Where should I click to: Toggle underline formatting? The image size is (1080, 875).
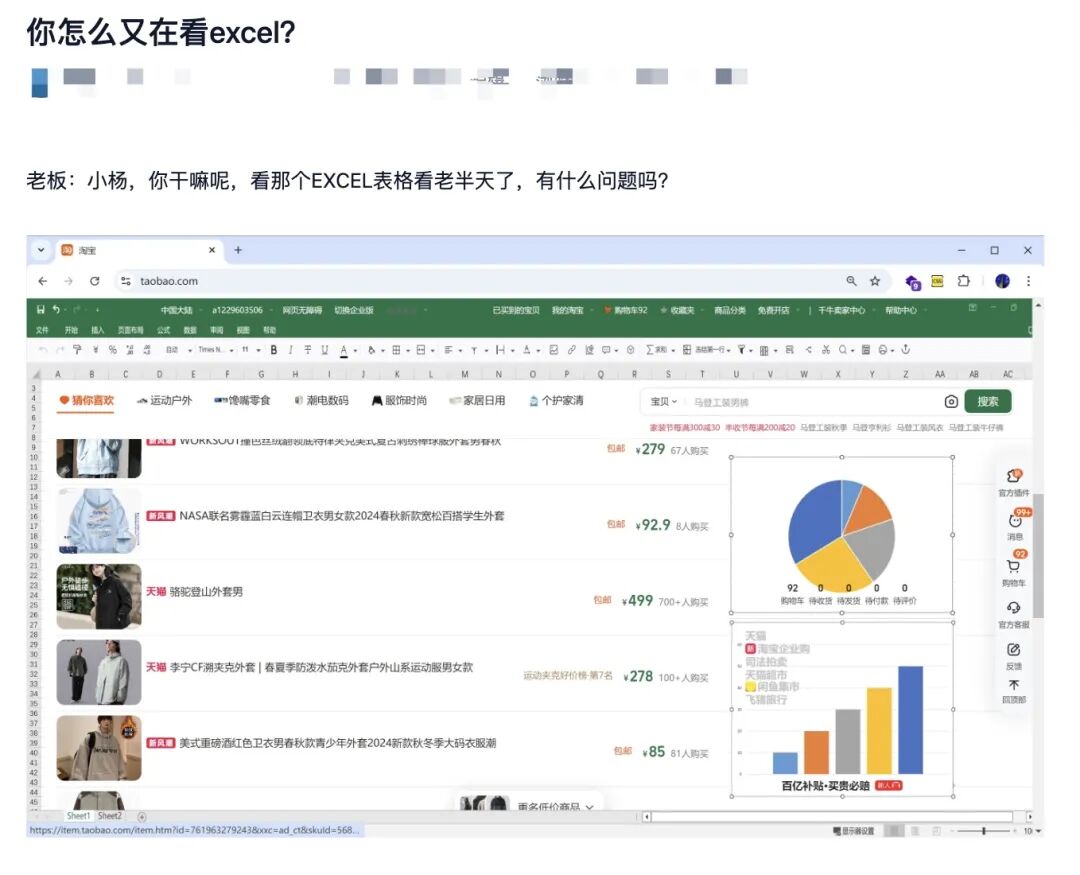pyautogui.click(x=324, y=350)
